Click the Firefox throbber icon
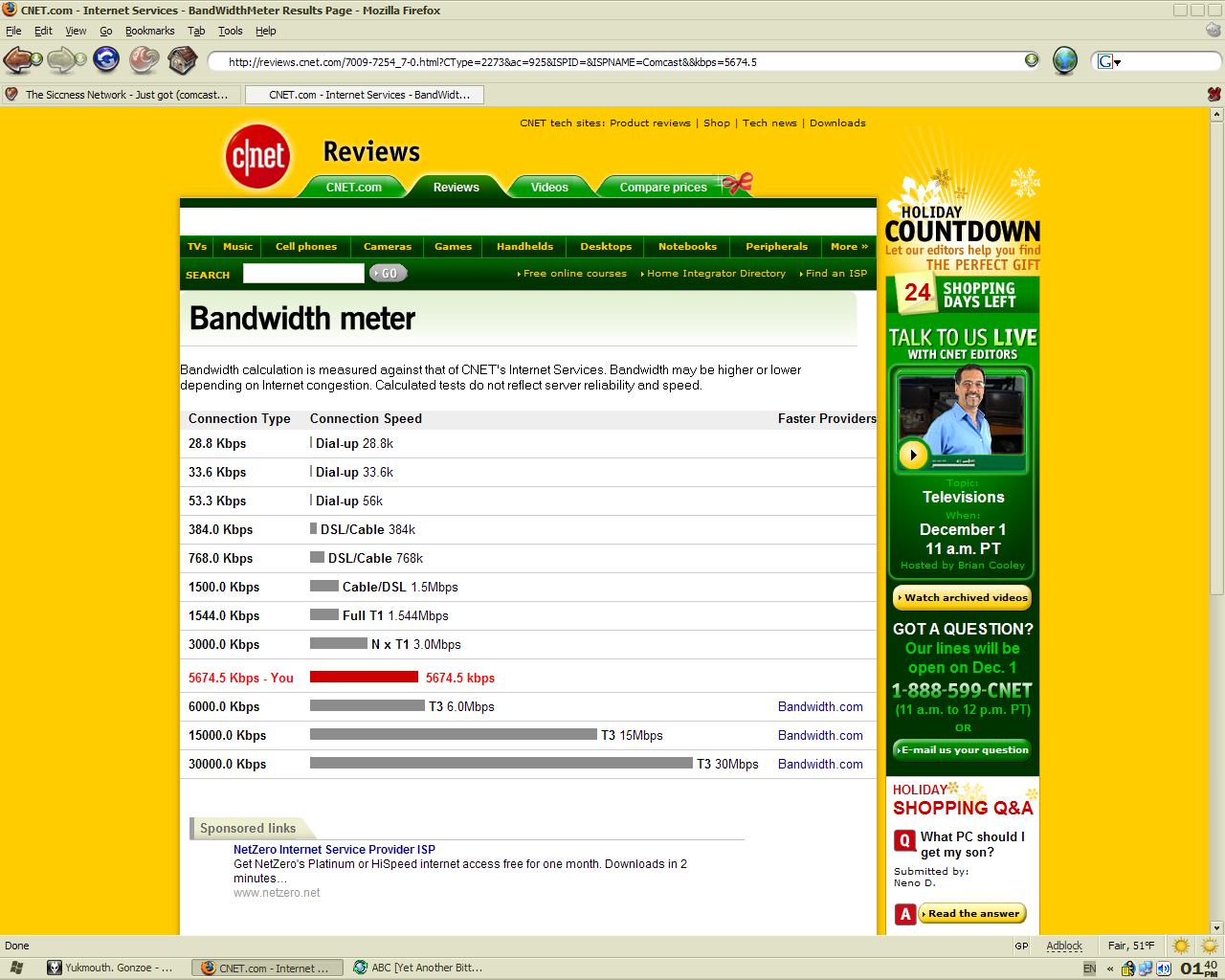The height and width of the screenshot is (980, 1225). (x=1214, y=31)
